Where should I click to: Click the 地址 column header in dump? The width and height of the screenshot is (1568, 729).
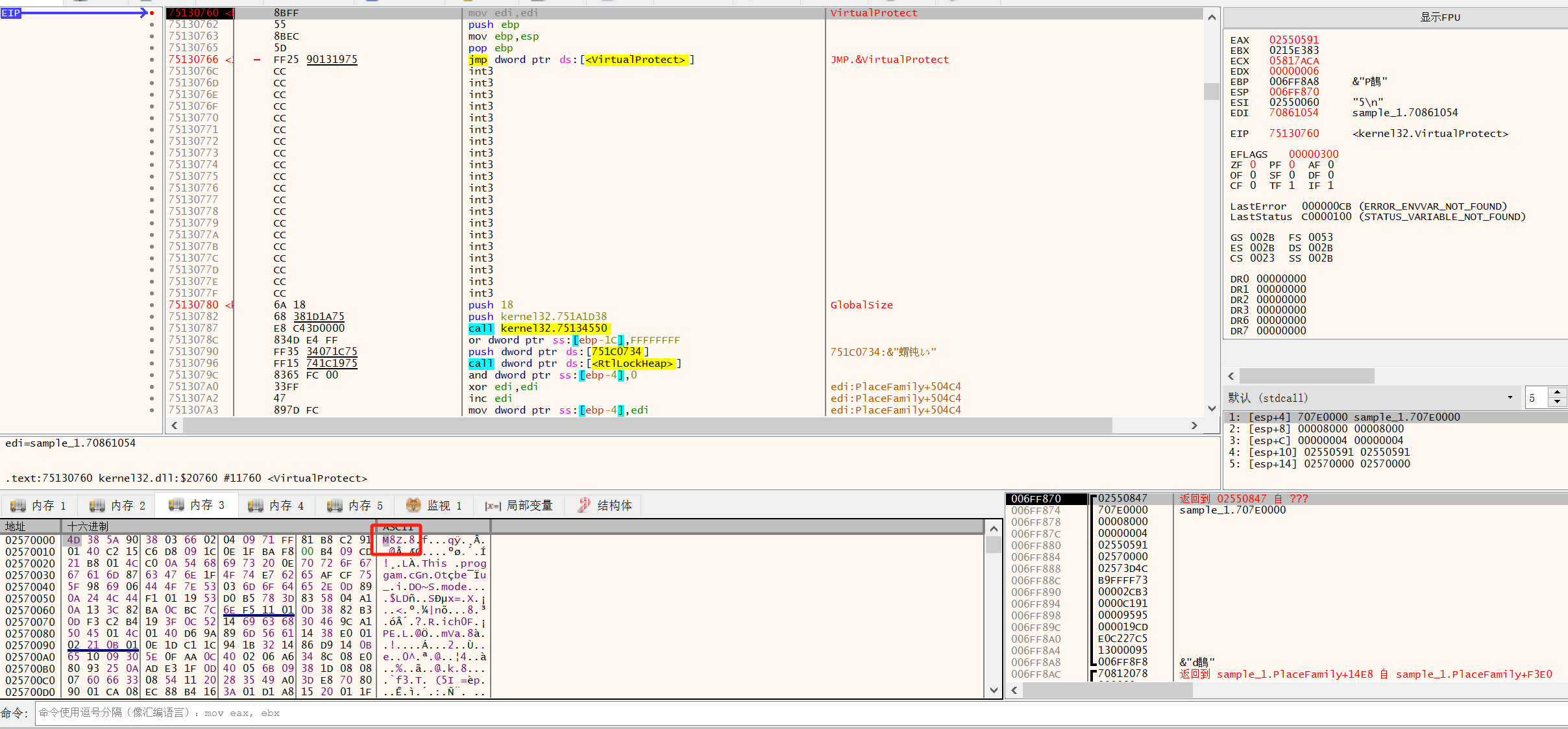pyautogui.click(x=31, y=526)
